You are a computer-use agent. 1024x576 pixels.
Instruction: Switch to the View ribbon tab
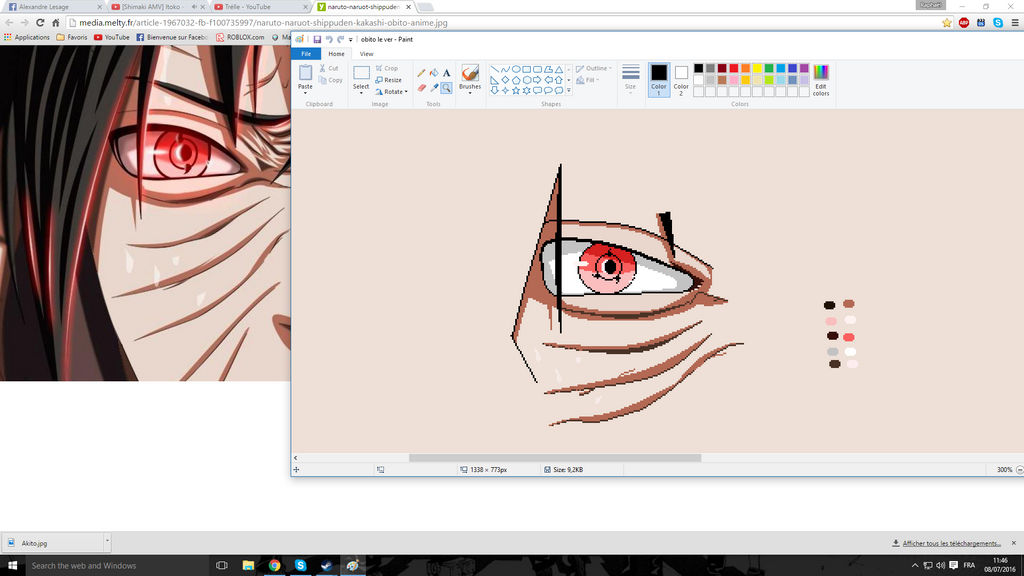(x=366, y=54)
